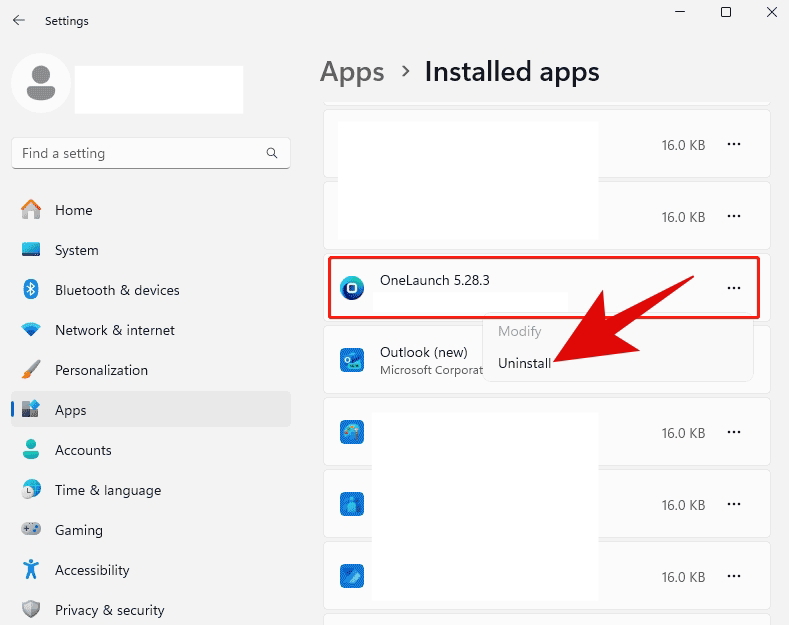Click the Personalization paintbrush icon
The image size is (789, 625).
(x=31, y=370)
